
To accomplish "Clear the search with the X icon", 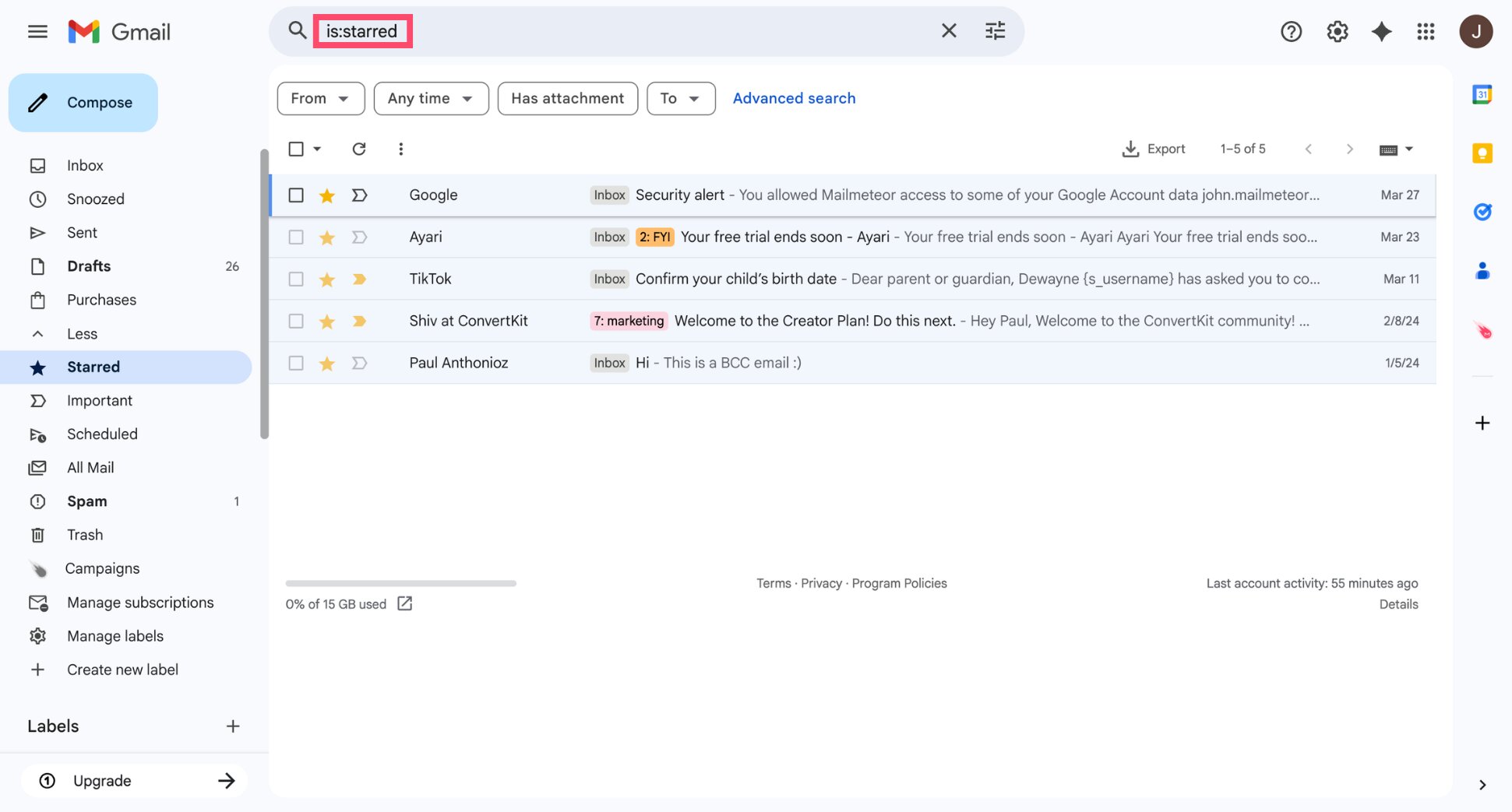I will 949,31.
